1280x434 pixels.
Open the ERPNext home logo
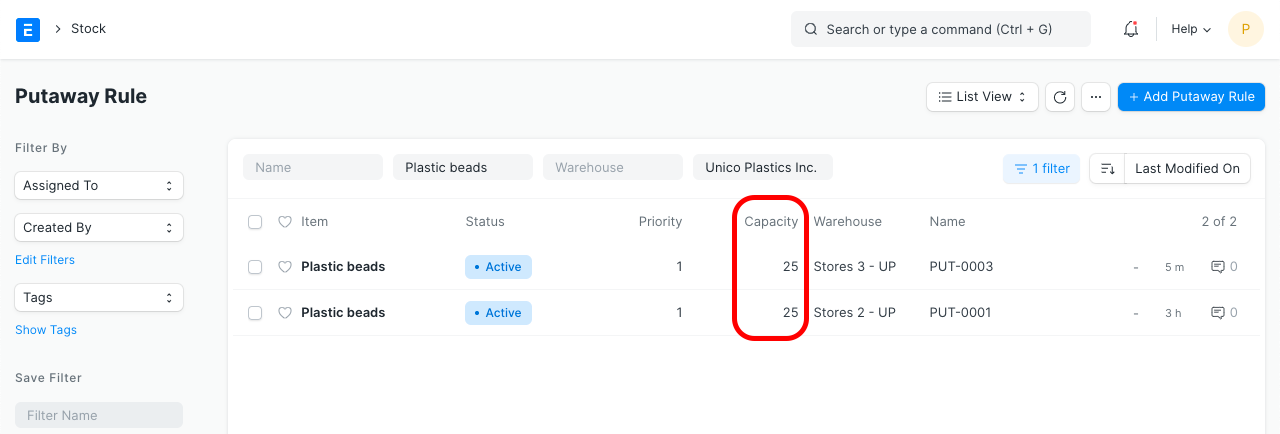click(x=28, y=29)
